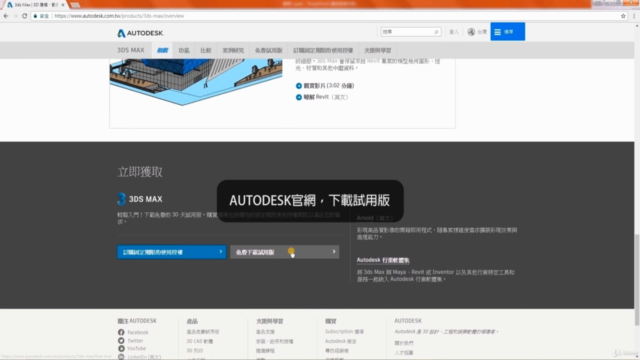The height and width of the screenshot is (360, 640).
Task: Click the blue subscribe button
Action: click(171, 252)
